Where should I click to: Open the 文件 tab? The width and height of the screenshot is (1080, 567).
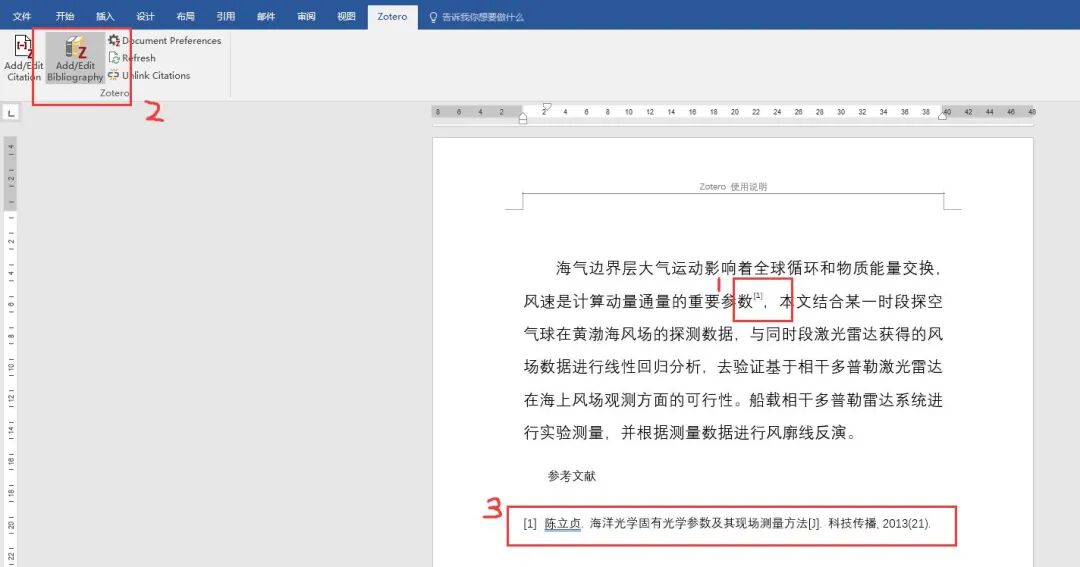(22, 17)
